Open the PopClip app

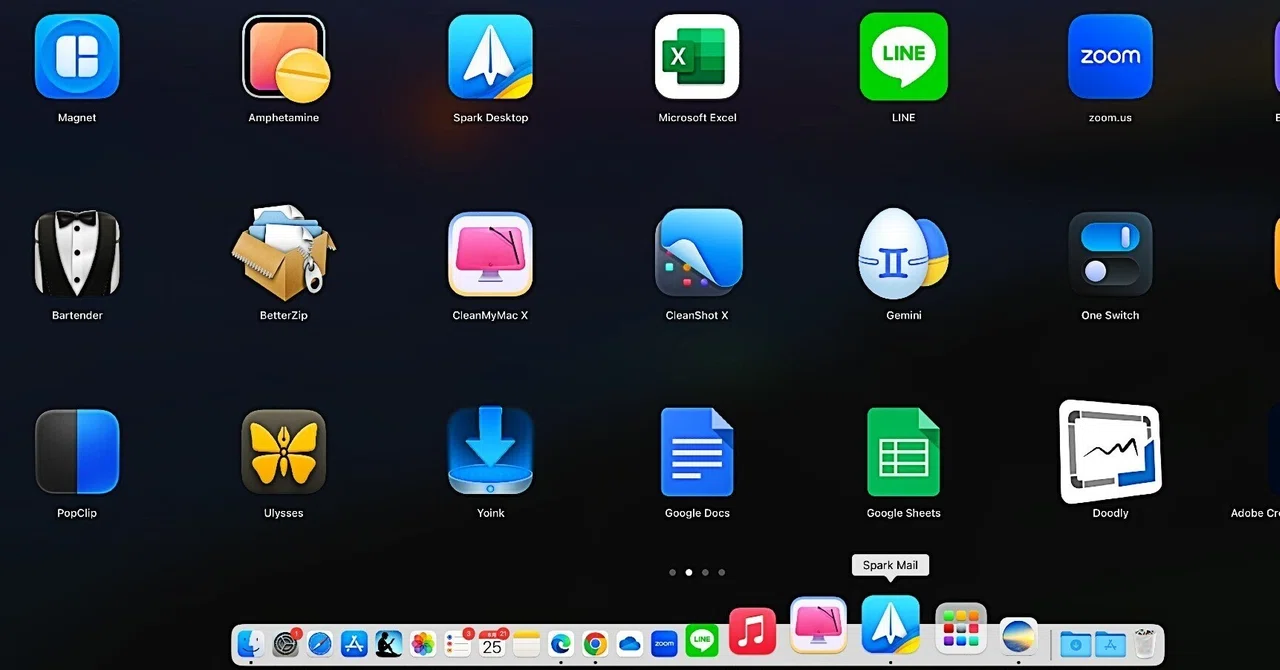[77, 452]
